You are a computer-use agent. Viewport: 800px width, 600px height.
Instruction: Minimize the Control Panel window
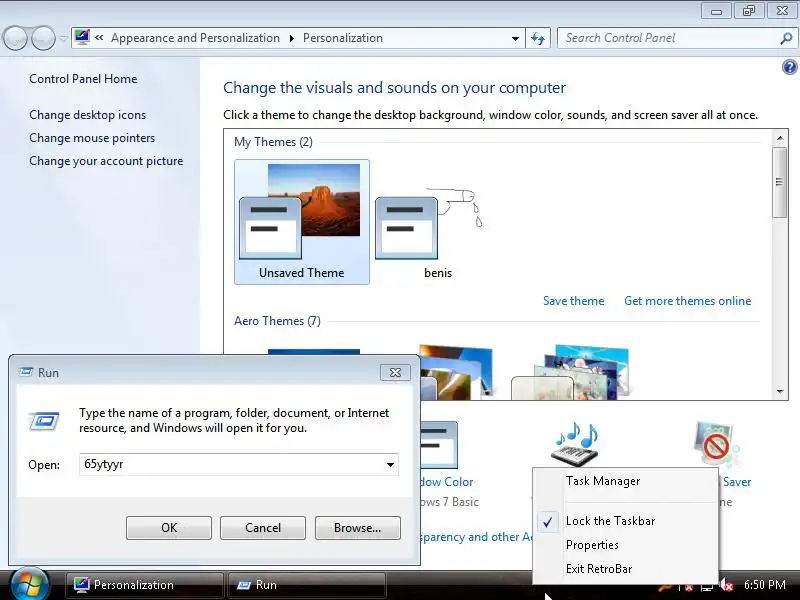tap(716, 11)
